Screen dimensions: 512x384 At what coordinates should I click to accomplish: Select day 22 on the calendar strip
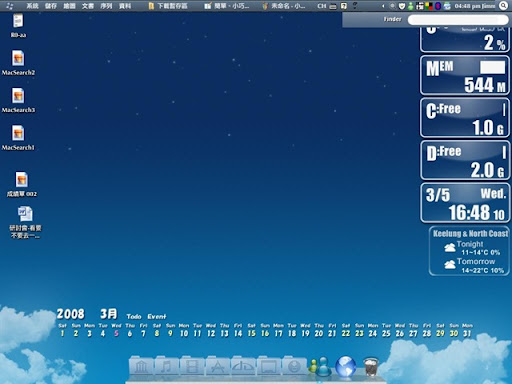tap(346, 333)
